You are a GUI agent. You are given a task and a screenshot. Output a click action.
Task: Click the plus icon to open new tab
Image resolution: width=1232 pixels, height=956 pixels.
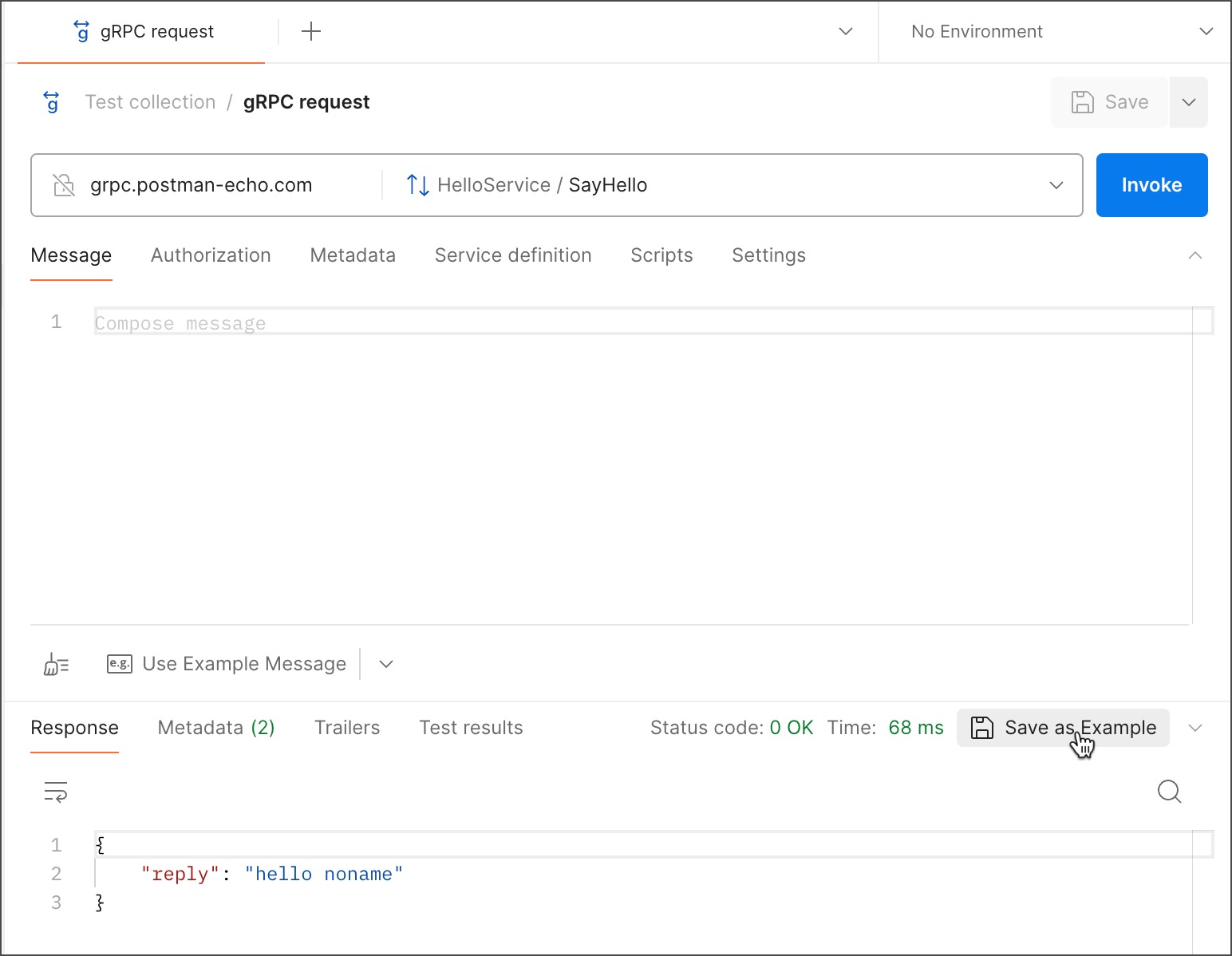(x=311, y=31)
